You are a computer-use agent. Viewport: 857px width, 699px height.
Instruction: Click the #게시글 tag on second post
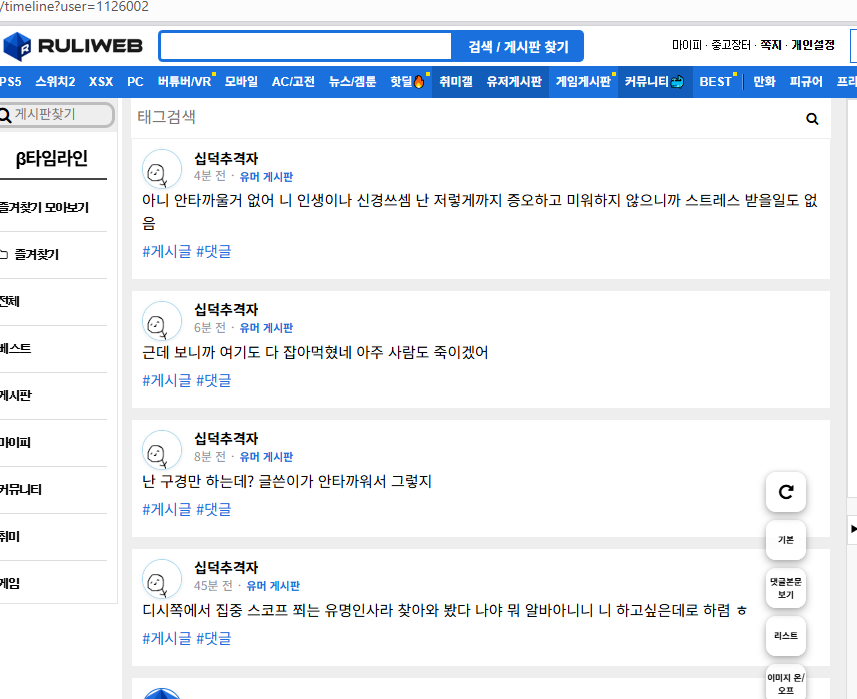(x=166, y=380)
